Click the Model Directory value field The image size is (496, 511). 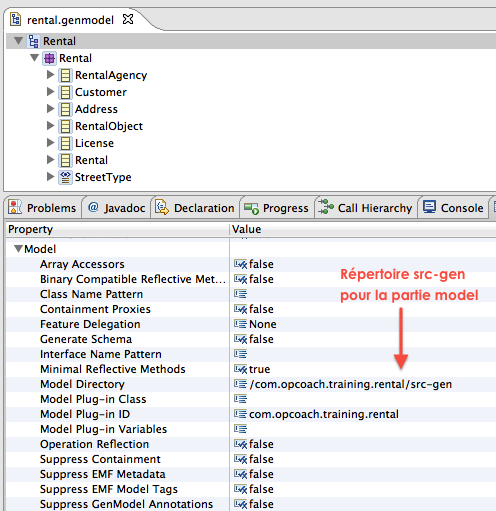tap(363, 384)
